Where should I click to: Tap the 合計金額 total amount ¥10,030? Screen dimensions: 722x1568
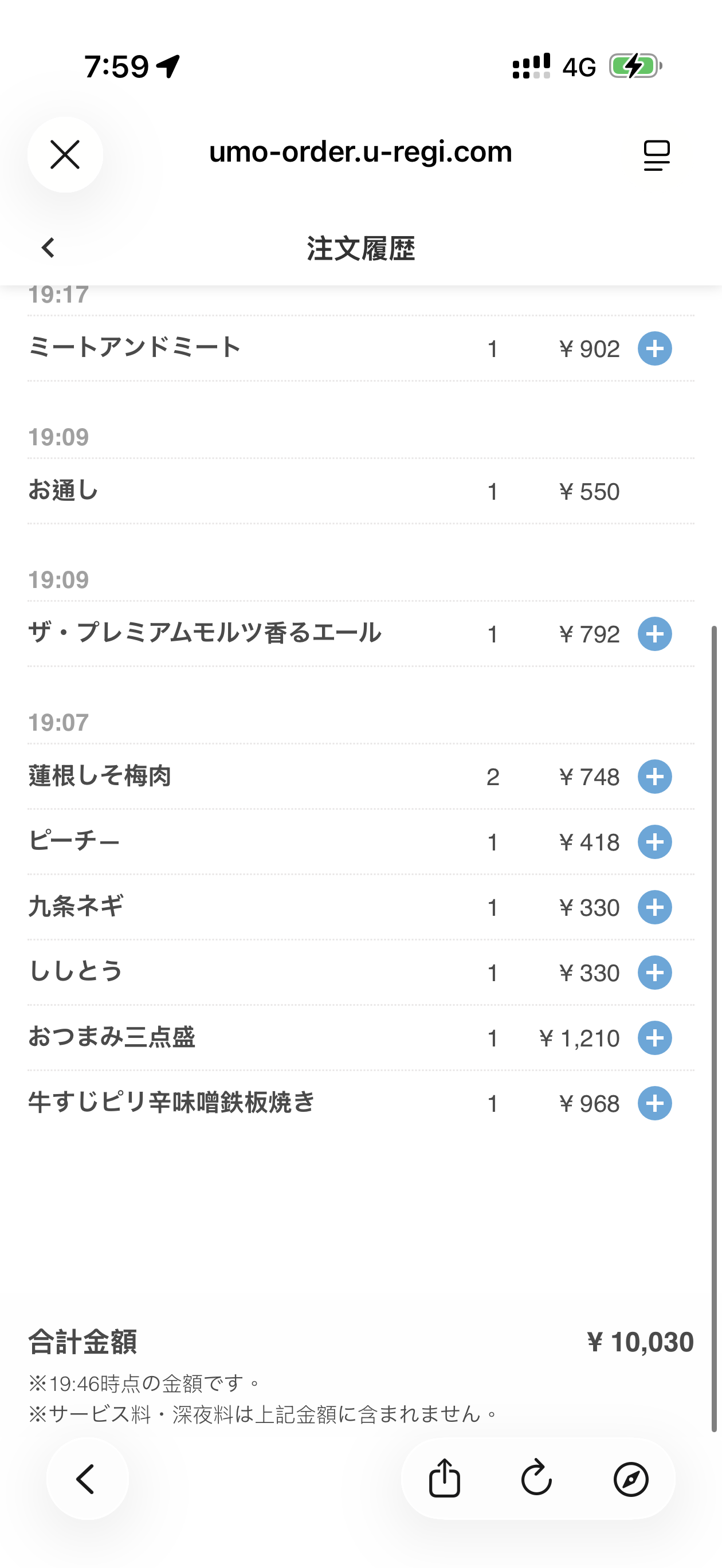click(x=639, y=1343)
